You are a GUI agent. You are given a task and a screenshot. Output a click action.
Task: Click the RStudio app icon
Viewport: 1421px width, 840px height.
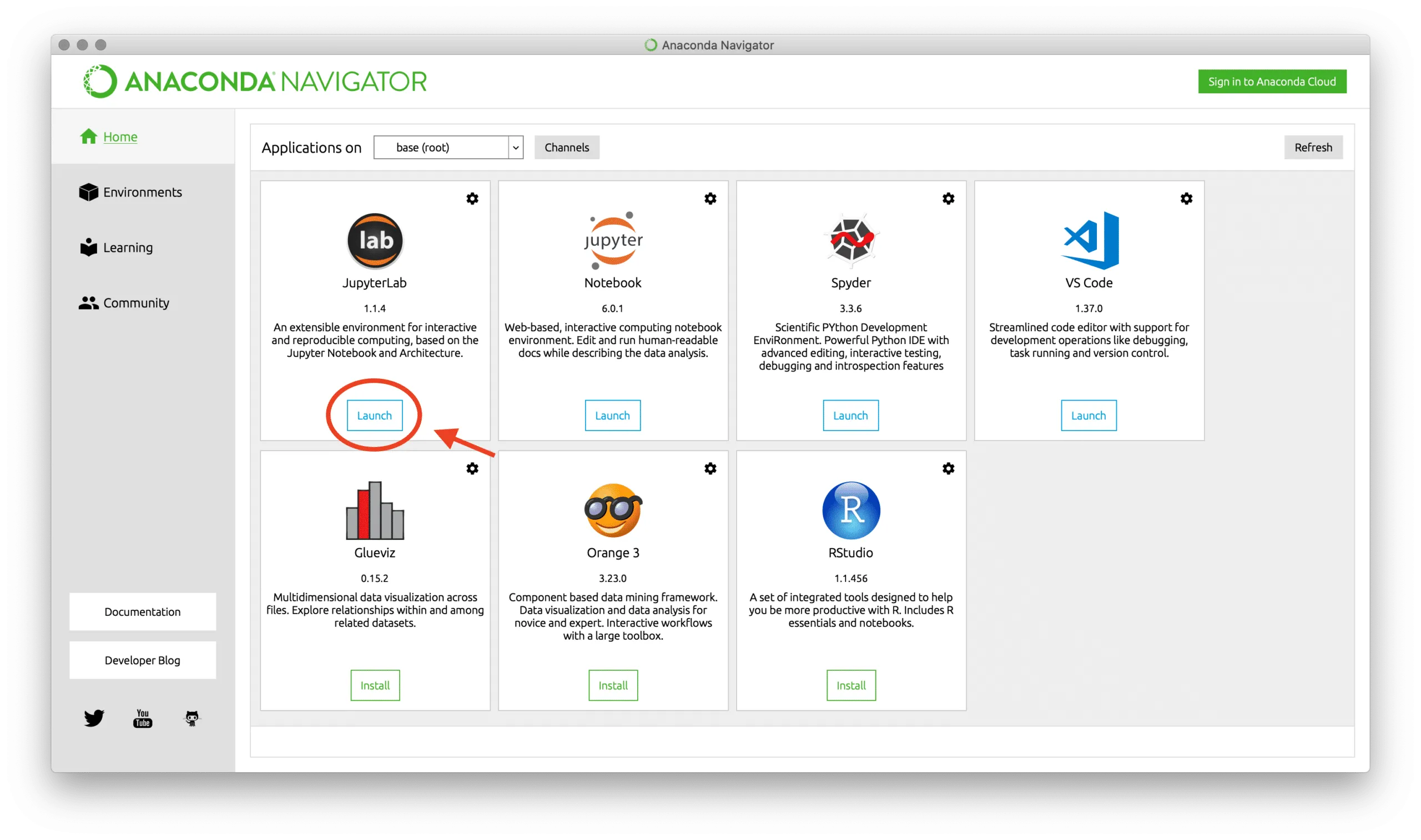(x=851, y=510)
